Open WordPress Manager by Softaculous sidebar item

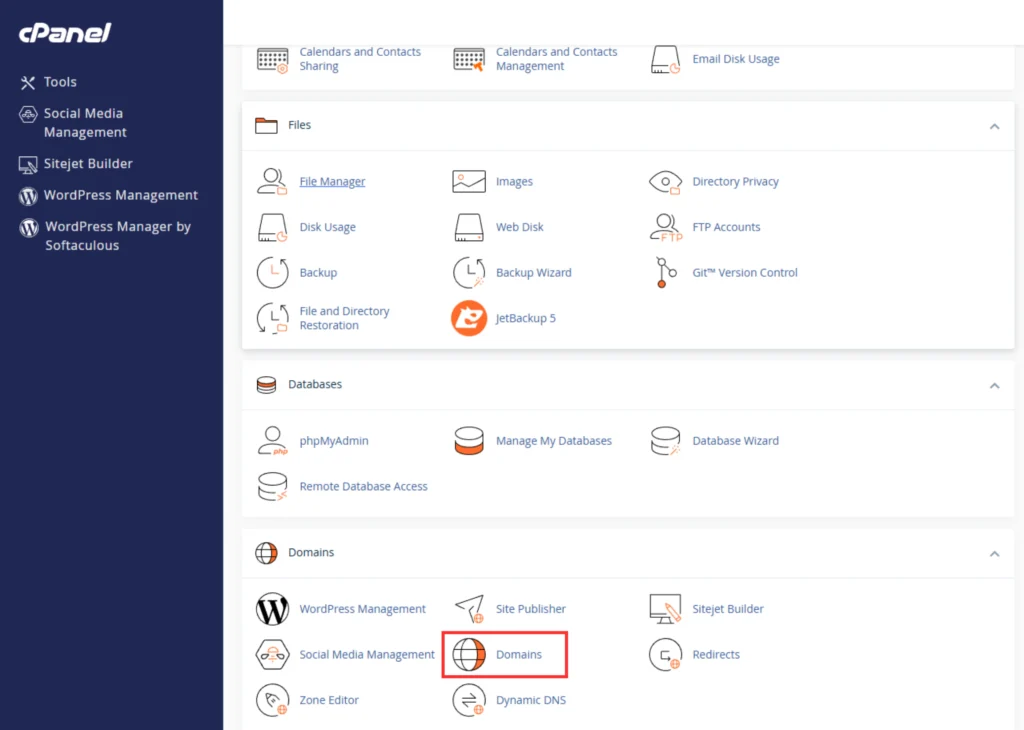coord(118,236)
